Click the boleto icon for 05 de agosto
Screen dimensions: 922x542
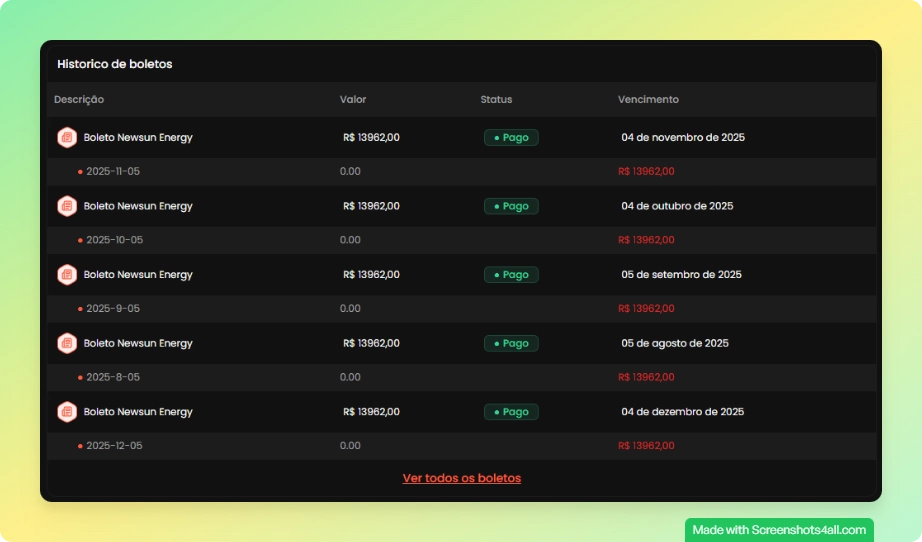tap(67, 343)
